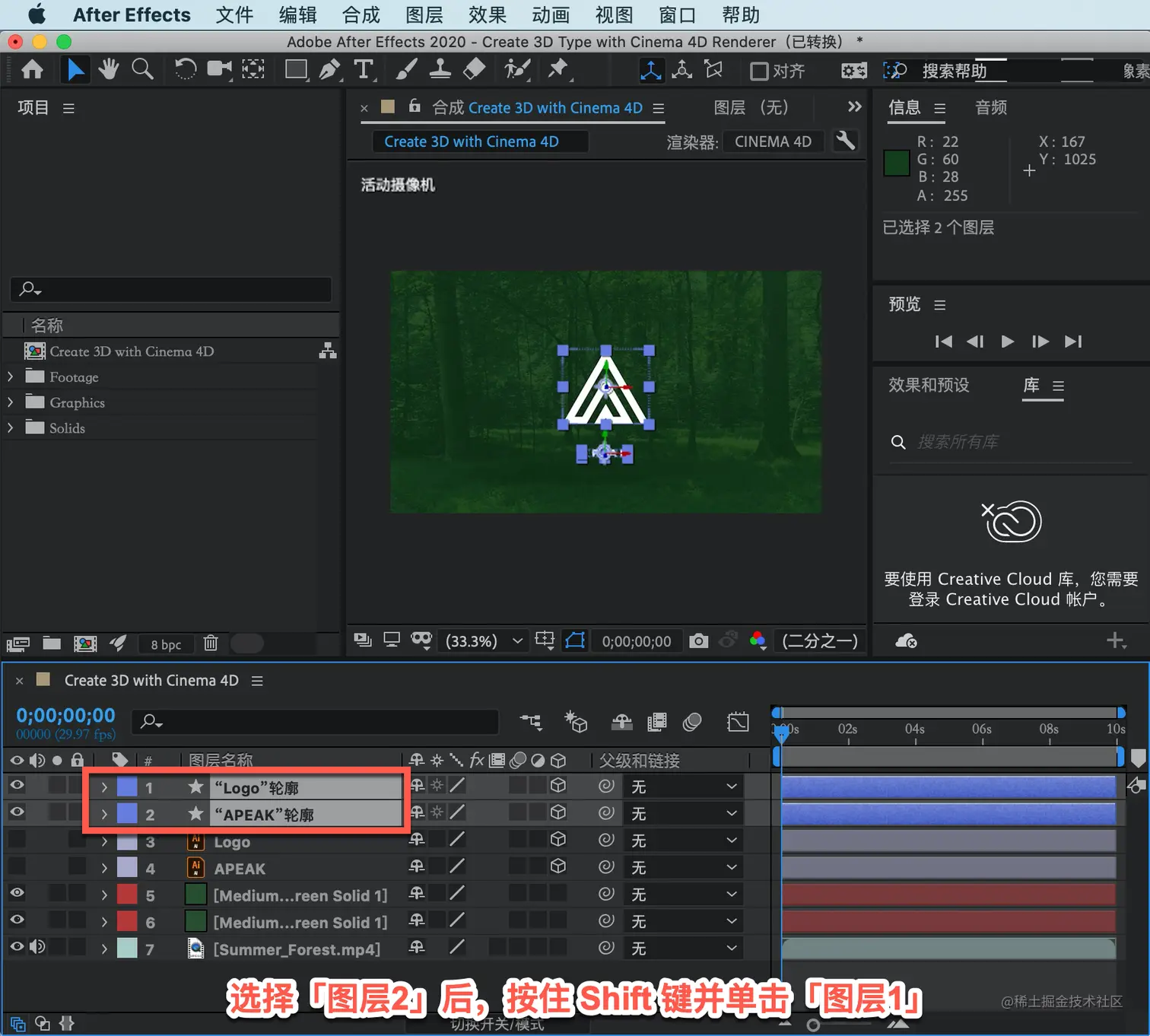Open the 文件 menu
This screenshot has height=1036, width=1150.
click(234, 14)
